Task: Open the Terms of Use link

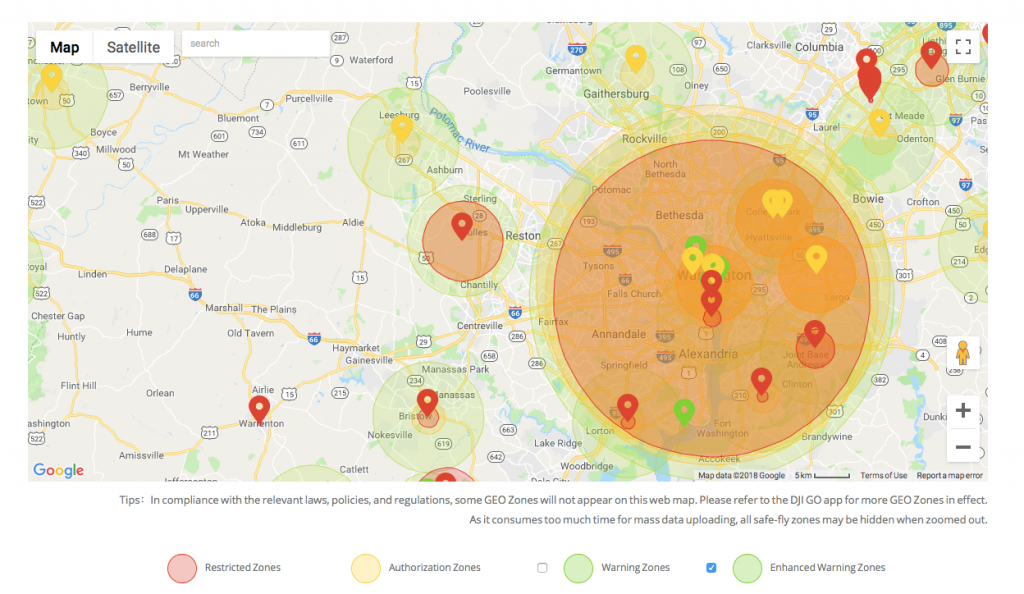Action: tap(884, 475)
